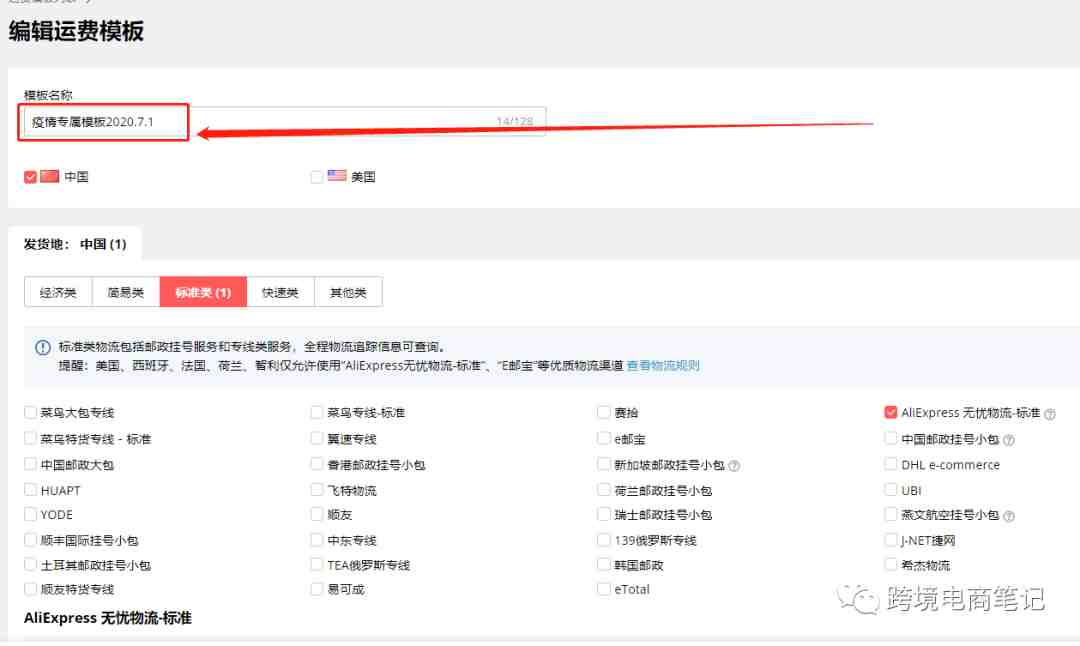Open the 发货地 中国 (1) tab
The image size is (1080, 646).
coord(75,244)
